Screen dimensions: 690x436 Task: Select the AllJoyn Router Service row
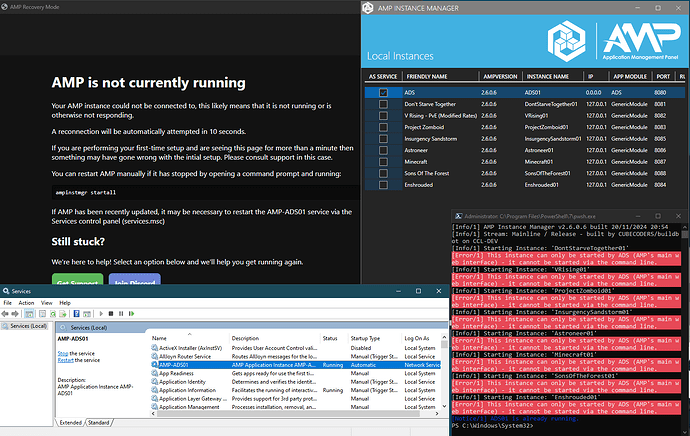click(295, 356)
